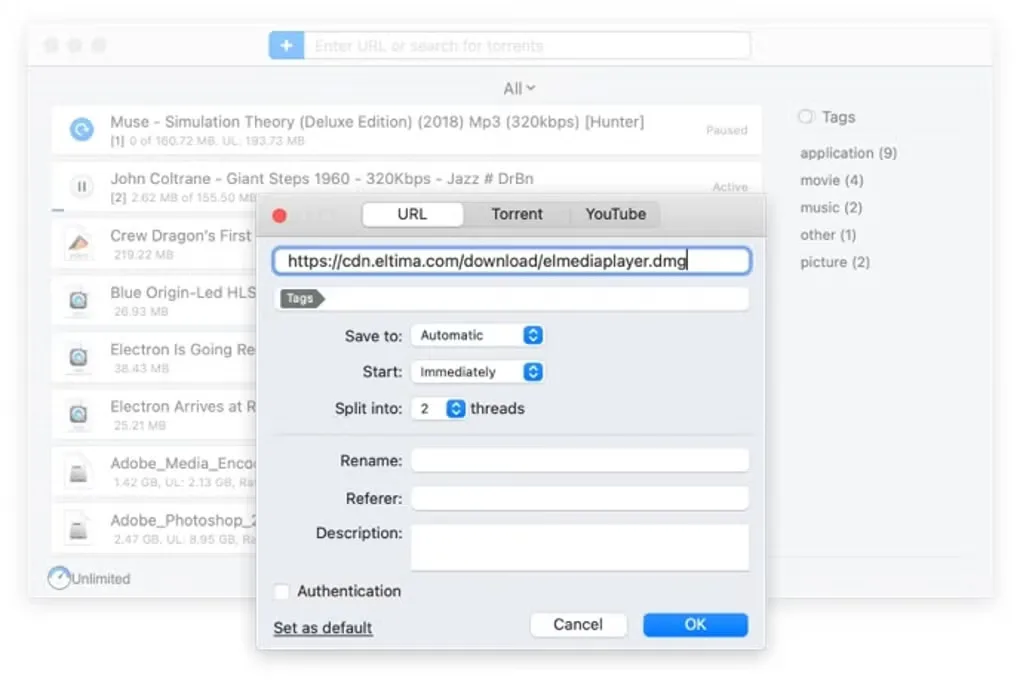The width and height of the screenshot is (1020, 682).
Task: Click the Electron Is Going file icon
Action: [x=79, y=357]
